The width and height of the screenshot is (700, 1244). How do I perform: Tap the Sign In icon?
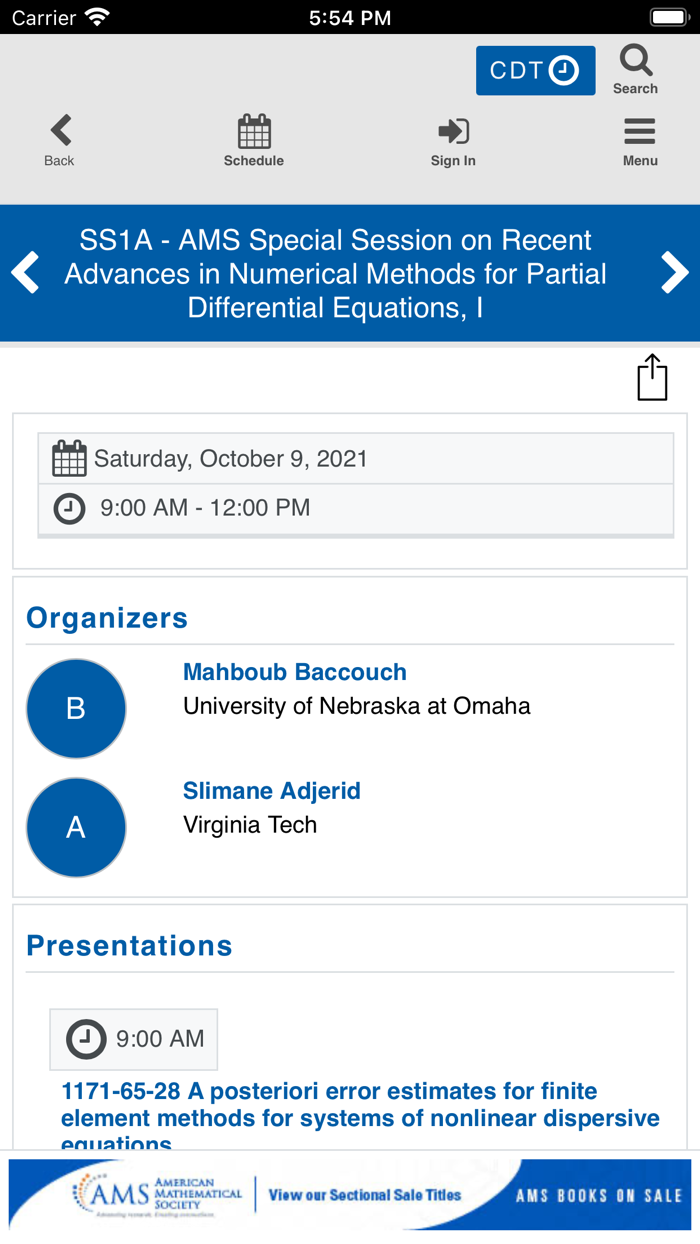tap(453, 131)
